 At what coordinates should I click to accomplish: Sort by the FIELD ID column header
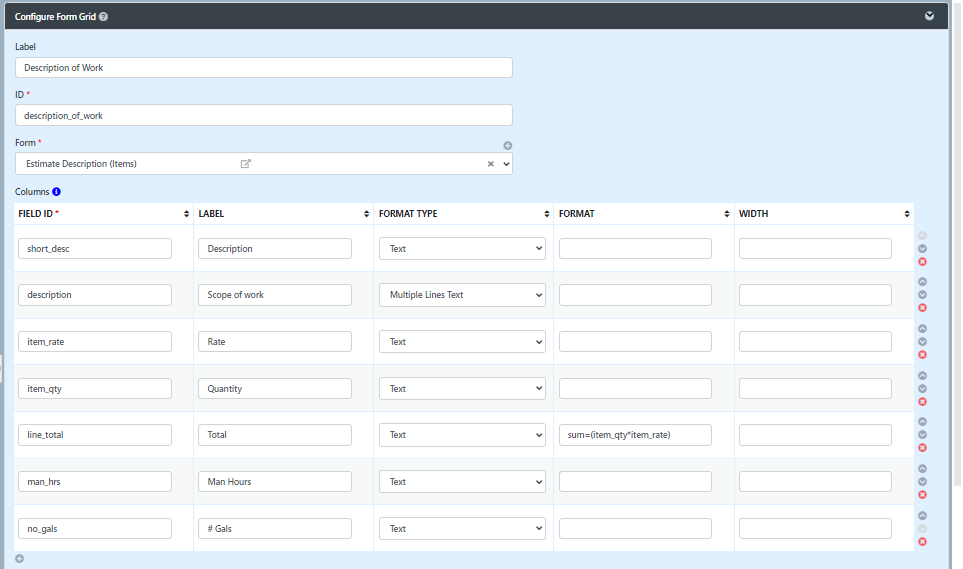186,214
